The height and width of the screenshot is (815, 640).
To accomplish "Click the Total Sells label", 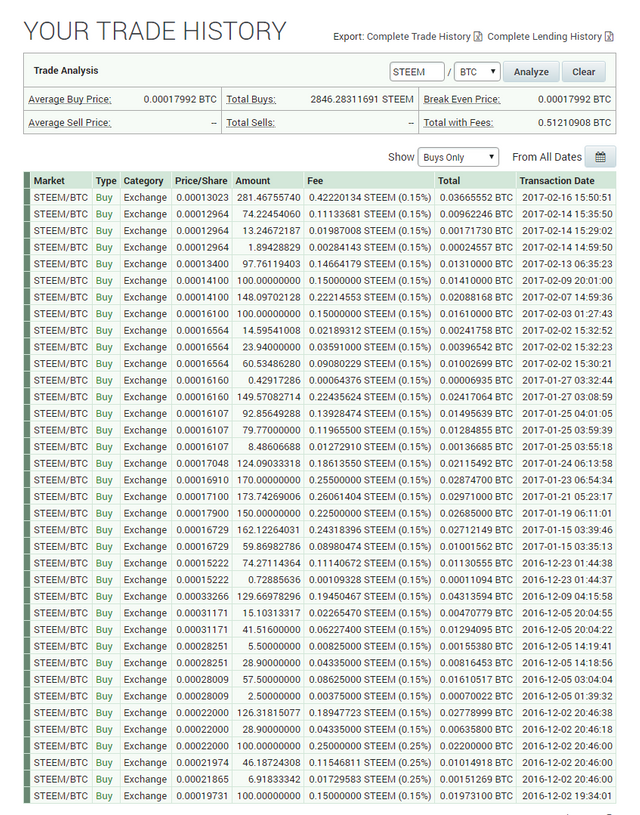I will 251,123.
